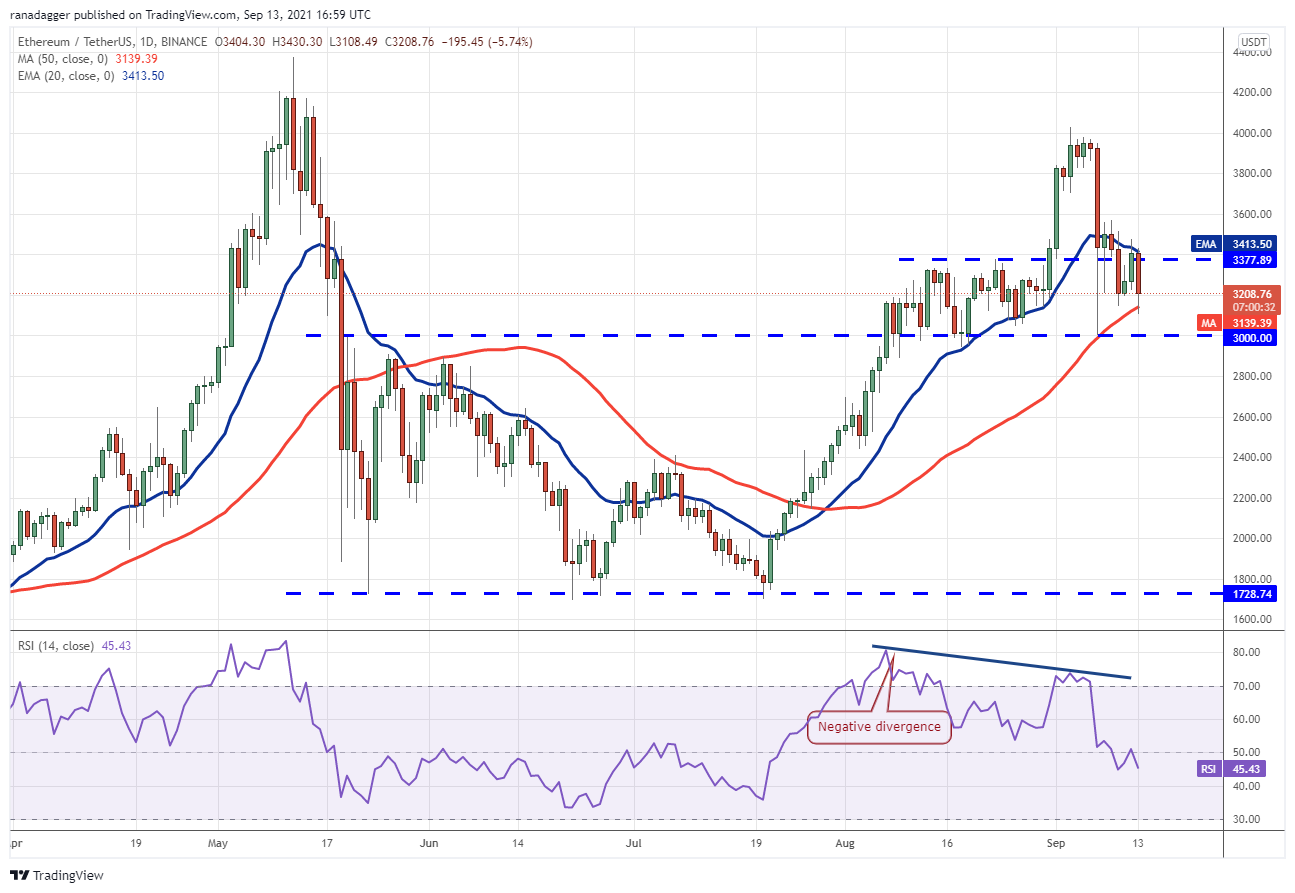Click the 2600.00 price axis label
Viewport: 1295px width, 893px height.
1251,417
